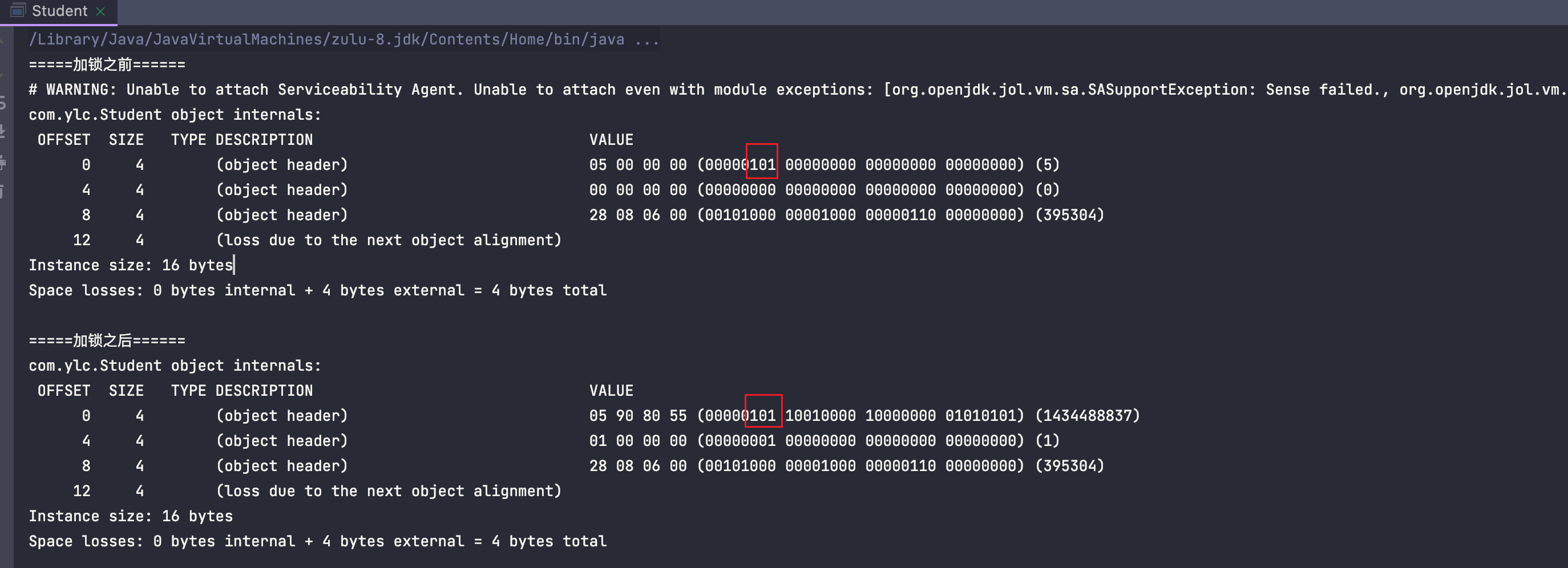Viewport: 1568px width, 568px height.
Task: Click 'com.ylc.Student object internals:' under 加锁之前
Action: (175, 115)
